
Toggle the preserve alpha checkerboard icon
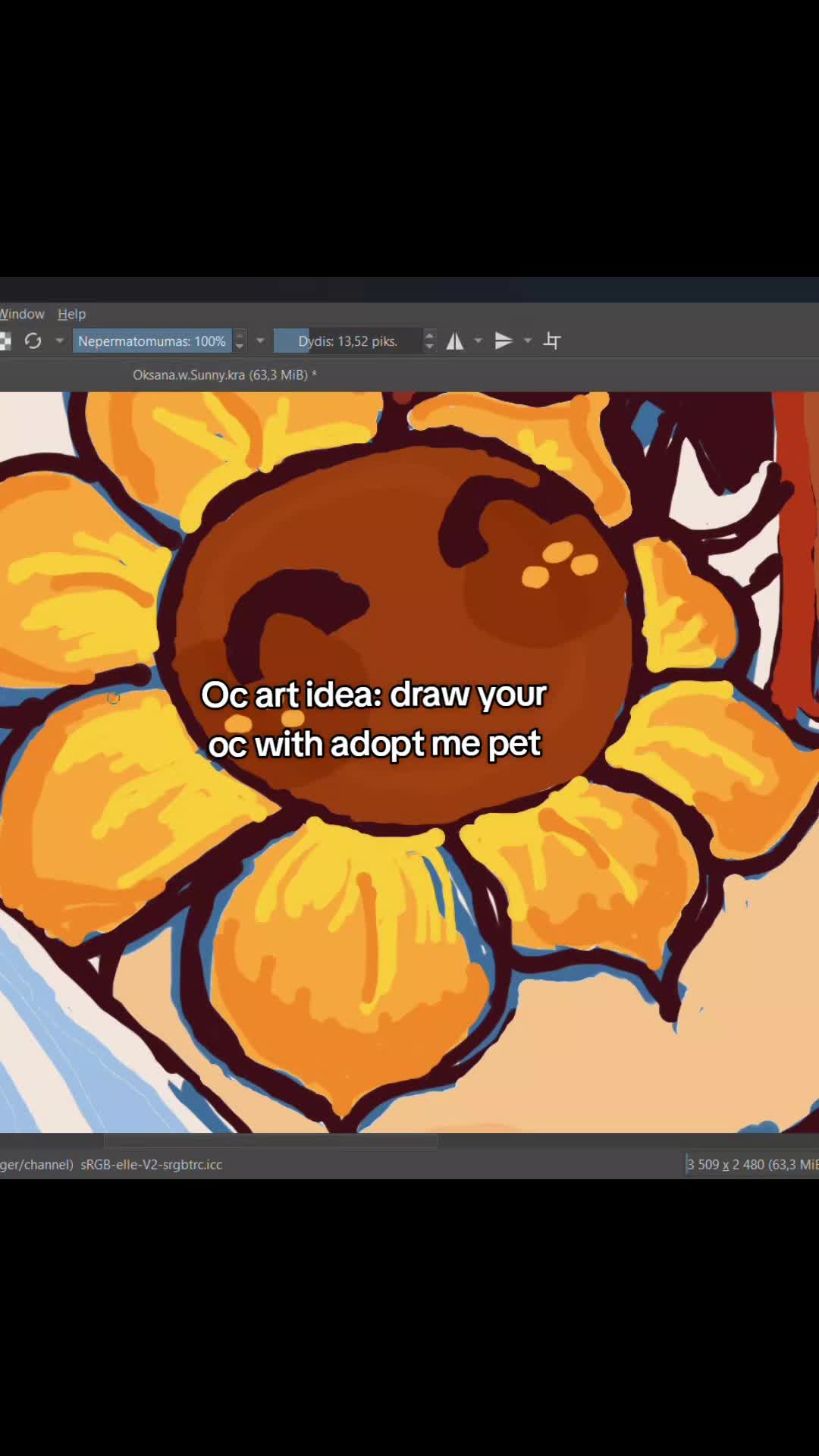[5, 341]
